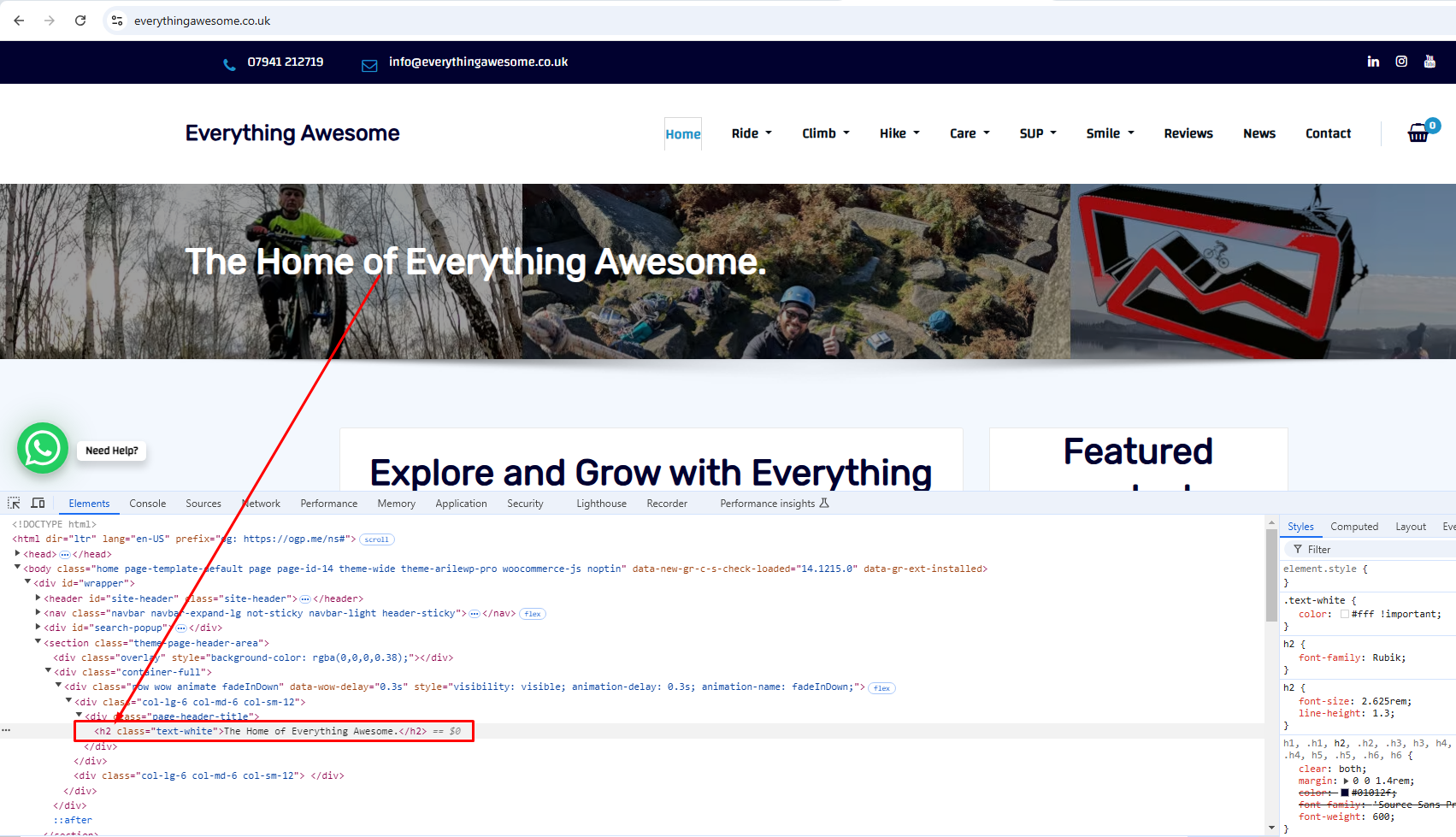The image size is (1456, 837).
Task: Open the shopping basket cart icon
Action: click(1419, 133)
